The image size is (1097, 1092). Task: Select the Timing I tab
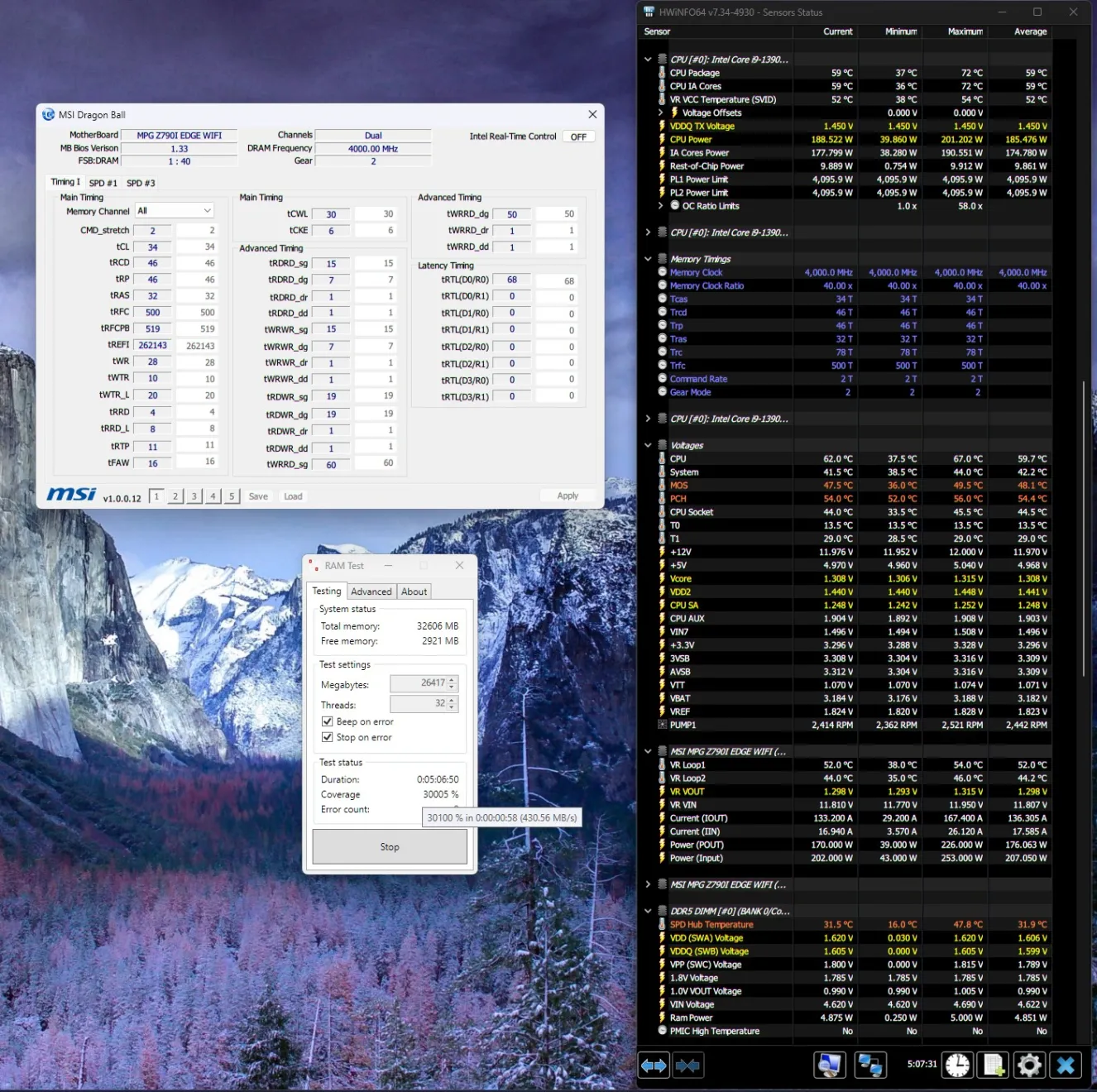pyautogui.click(x=65, y=182)
